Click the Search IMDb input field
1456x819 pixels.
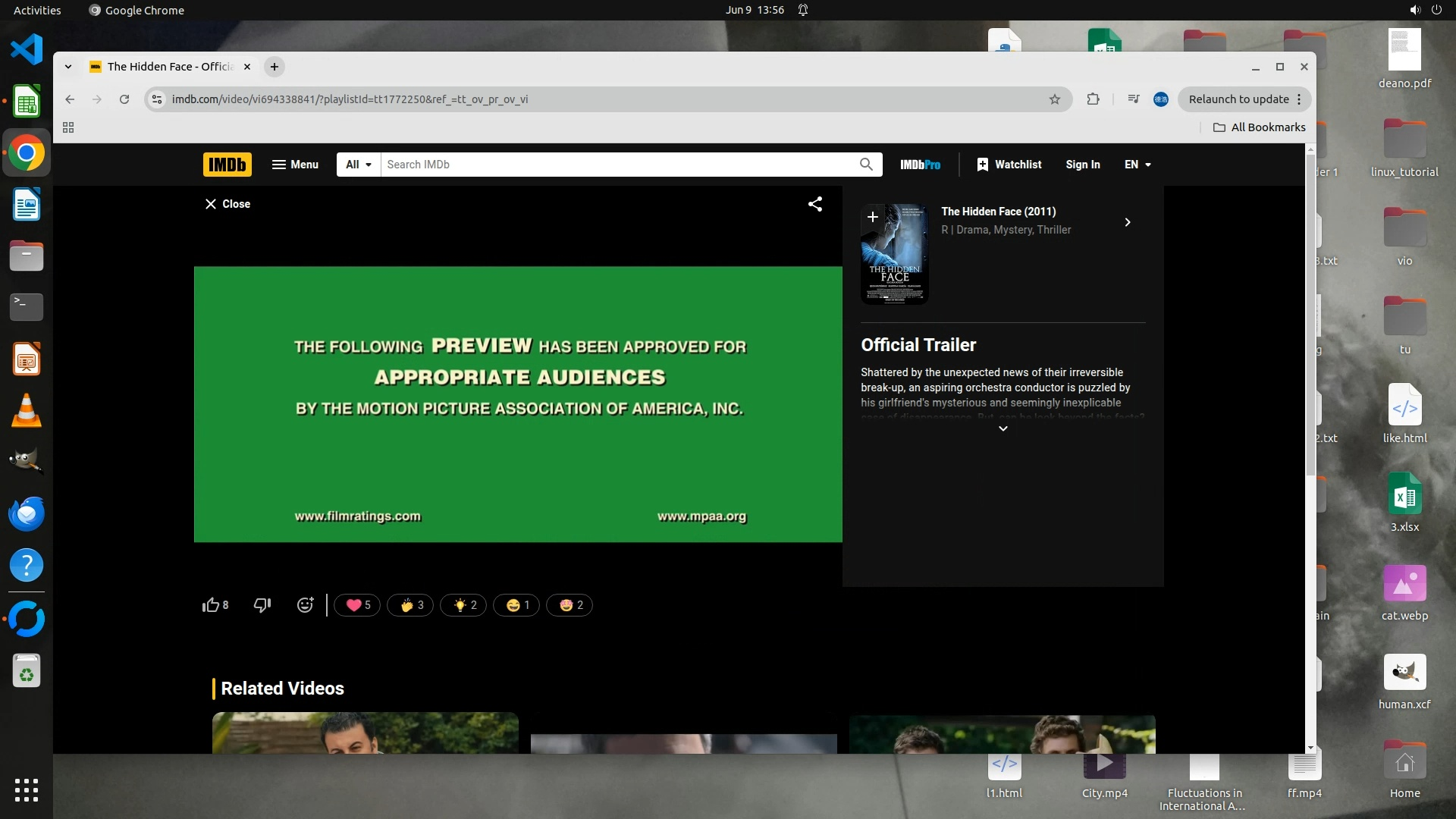618,165
